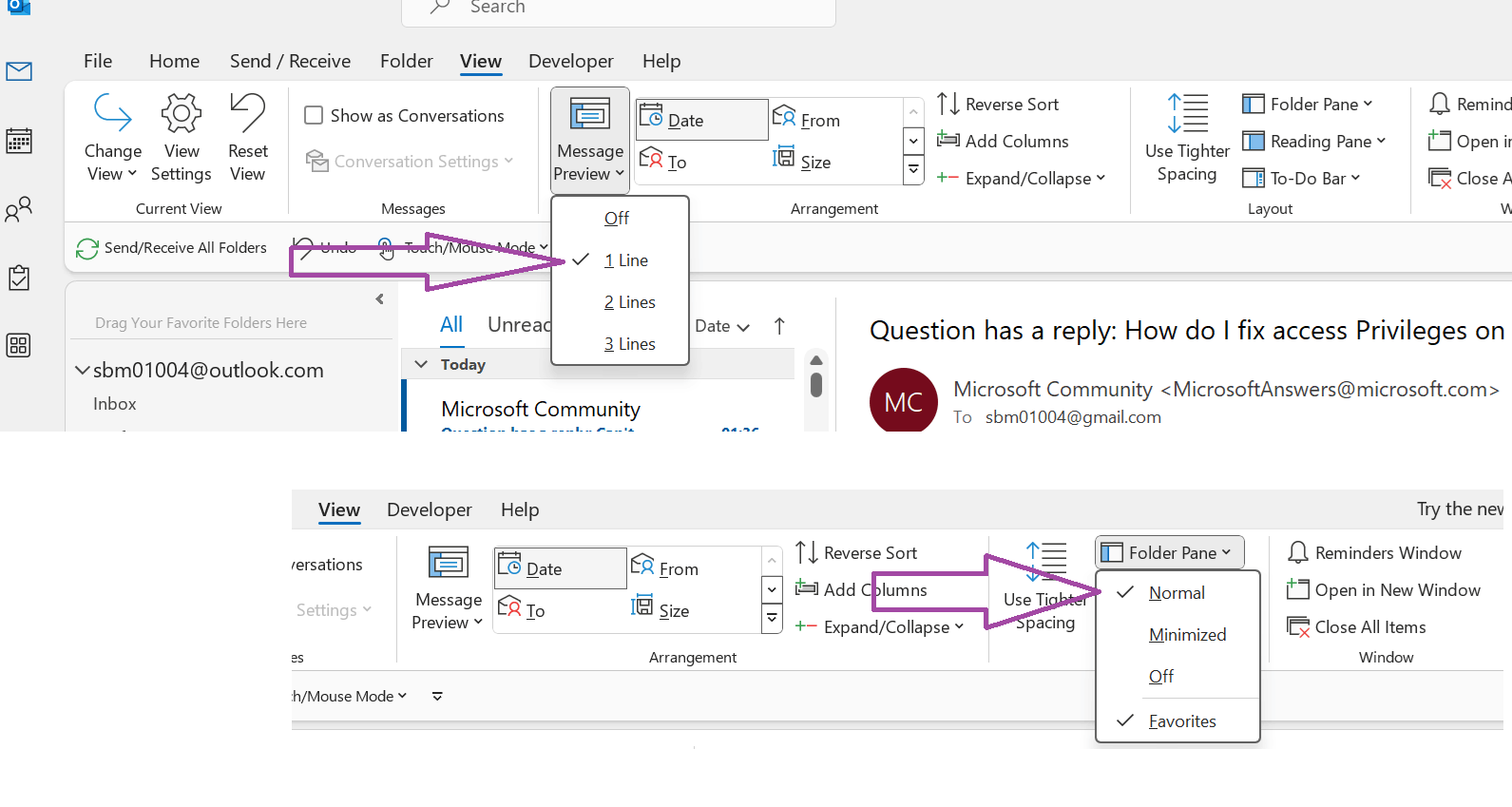Select checked Normal in lower Folder Pane menu
Image resolution: width=1512 pixels, height=807 pixels.
pyautogui.click(x=1177, y=592)
